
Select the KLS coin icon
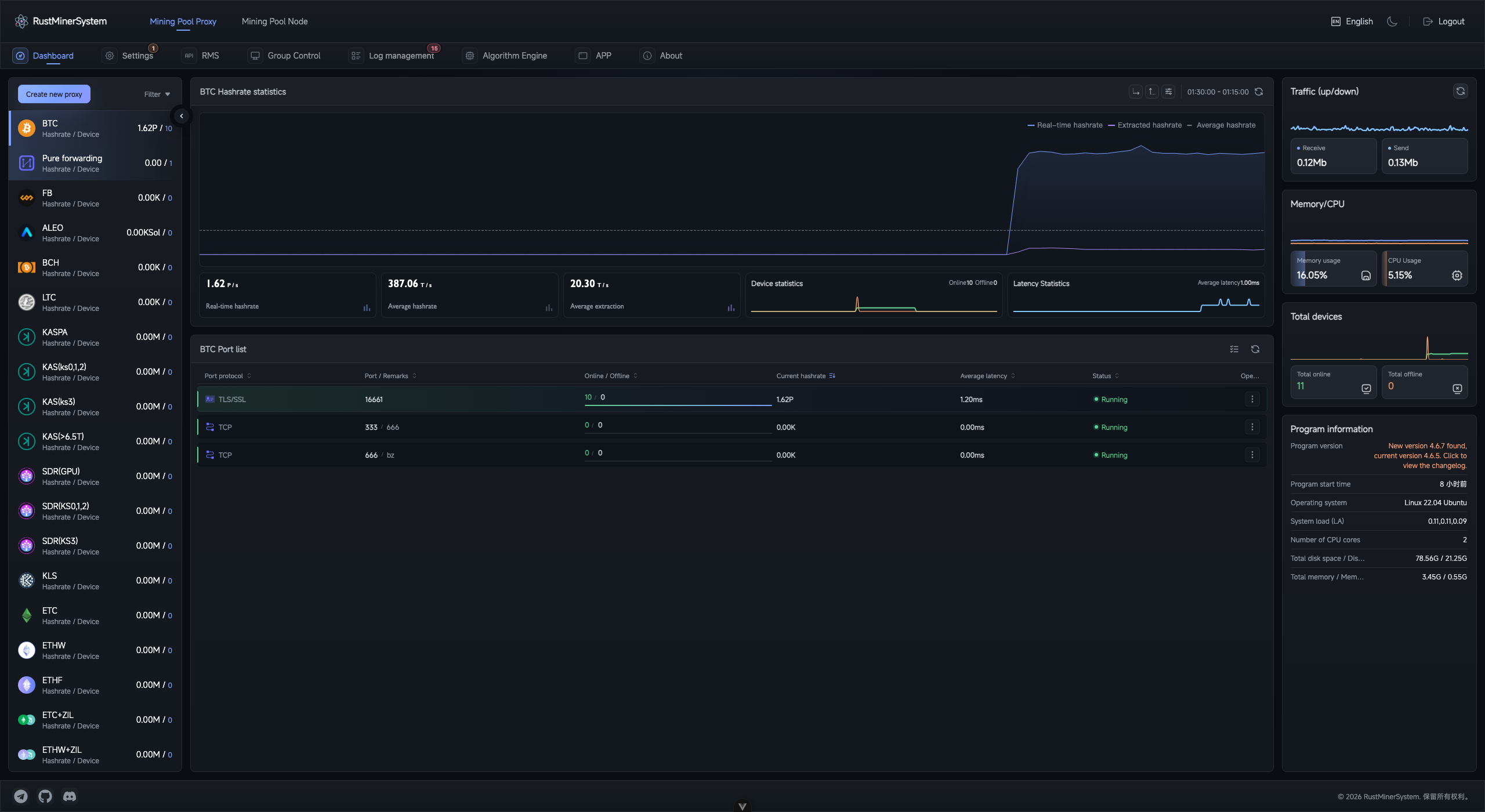(x=27, y=581)
